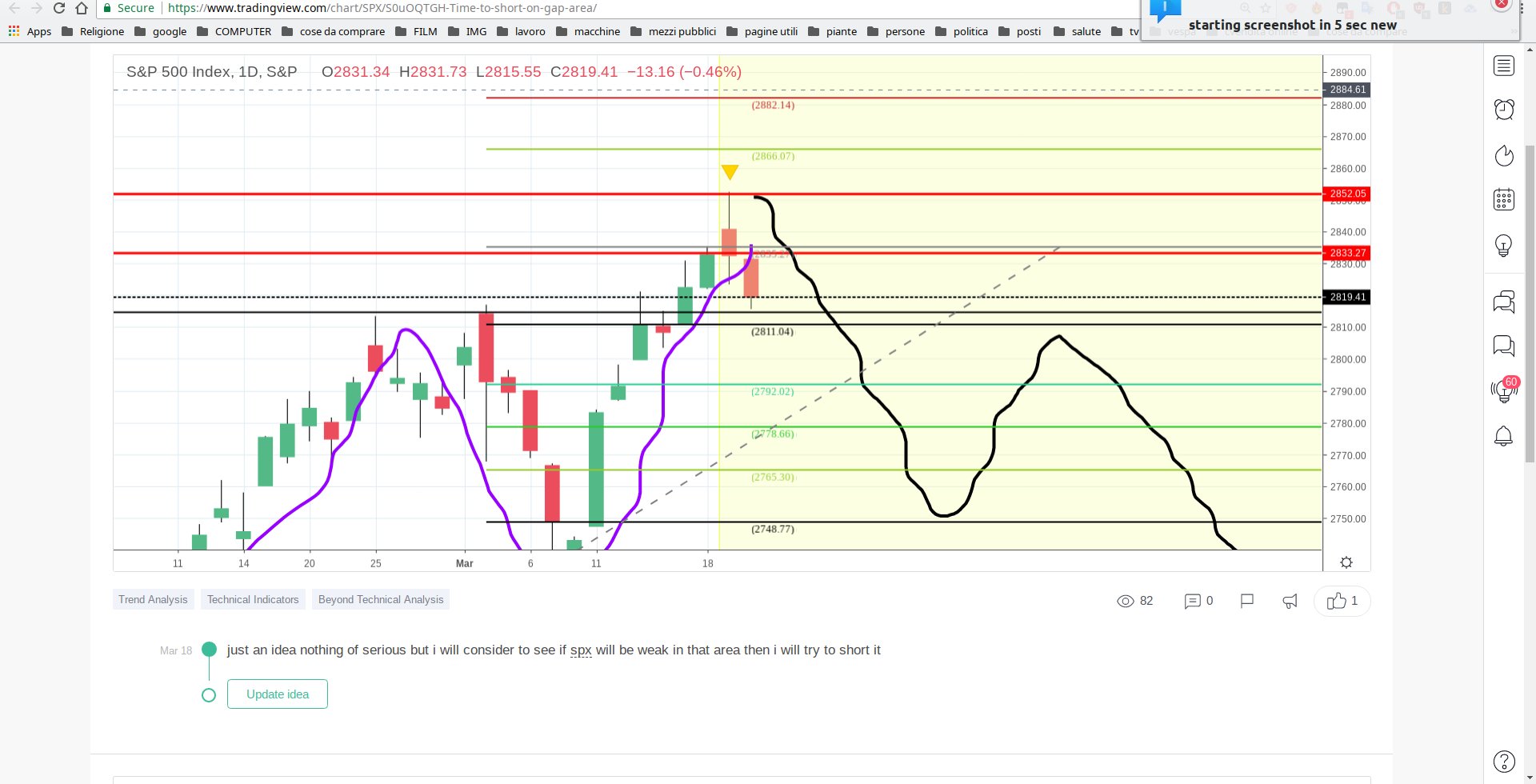Open the macchine bookmarks folder

point(588,31)
